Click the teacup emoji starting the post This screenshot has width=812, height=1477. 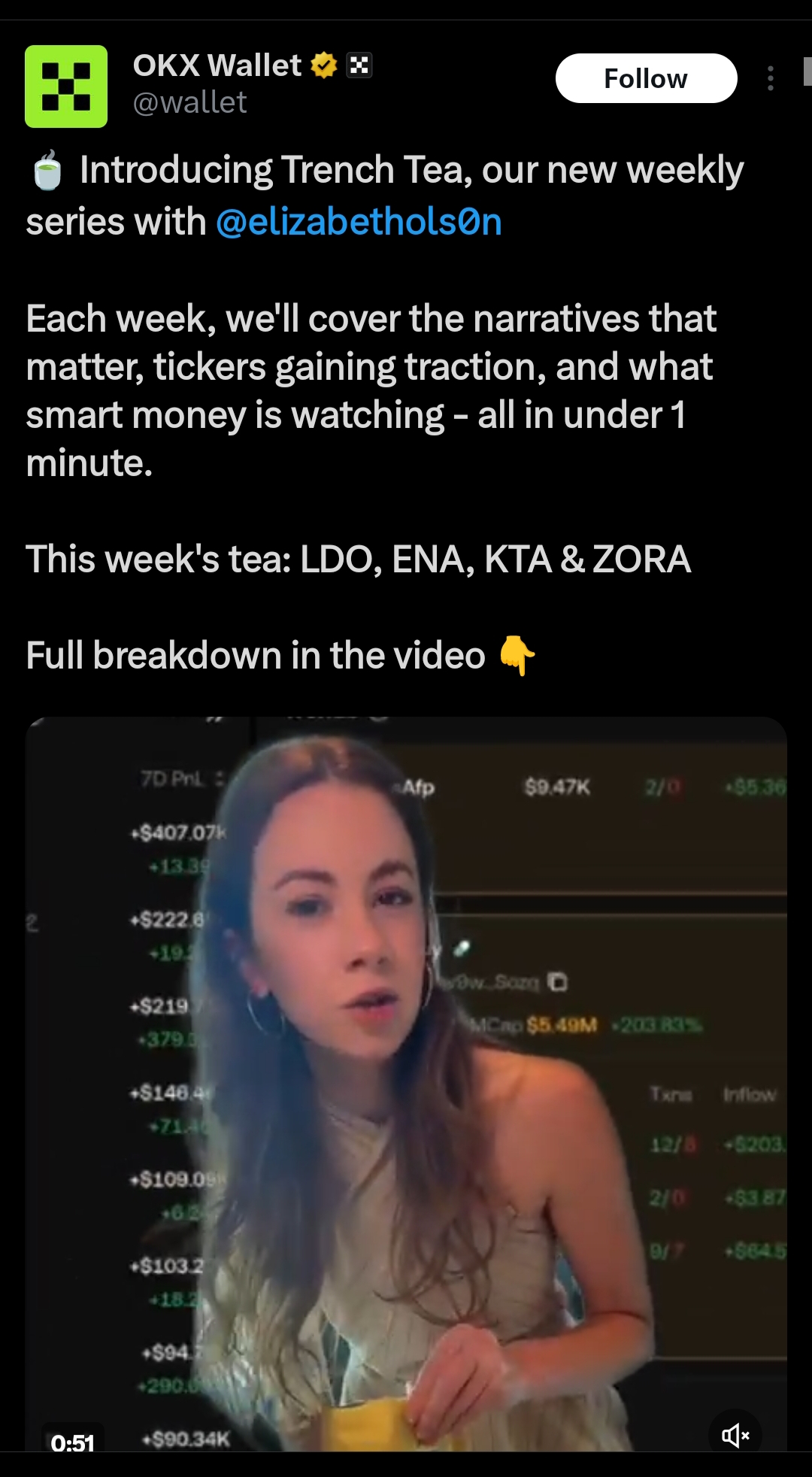coord(48,170)
